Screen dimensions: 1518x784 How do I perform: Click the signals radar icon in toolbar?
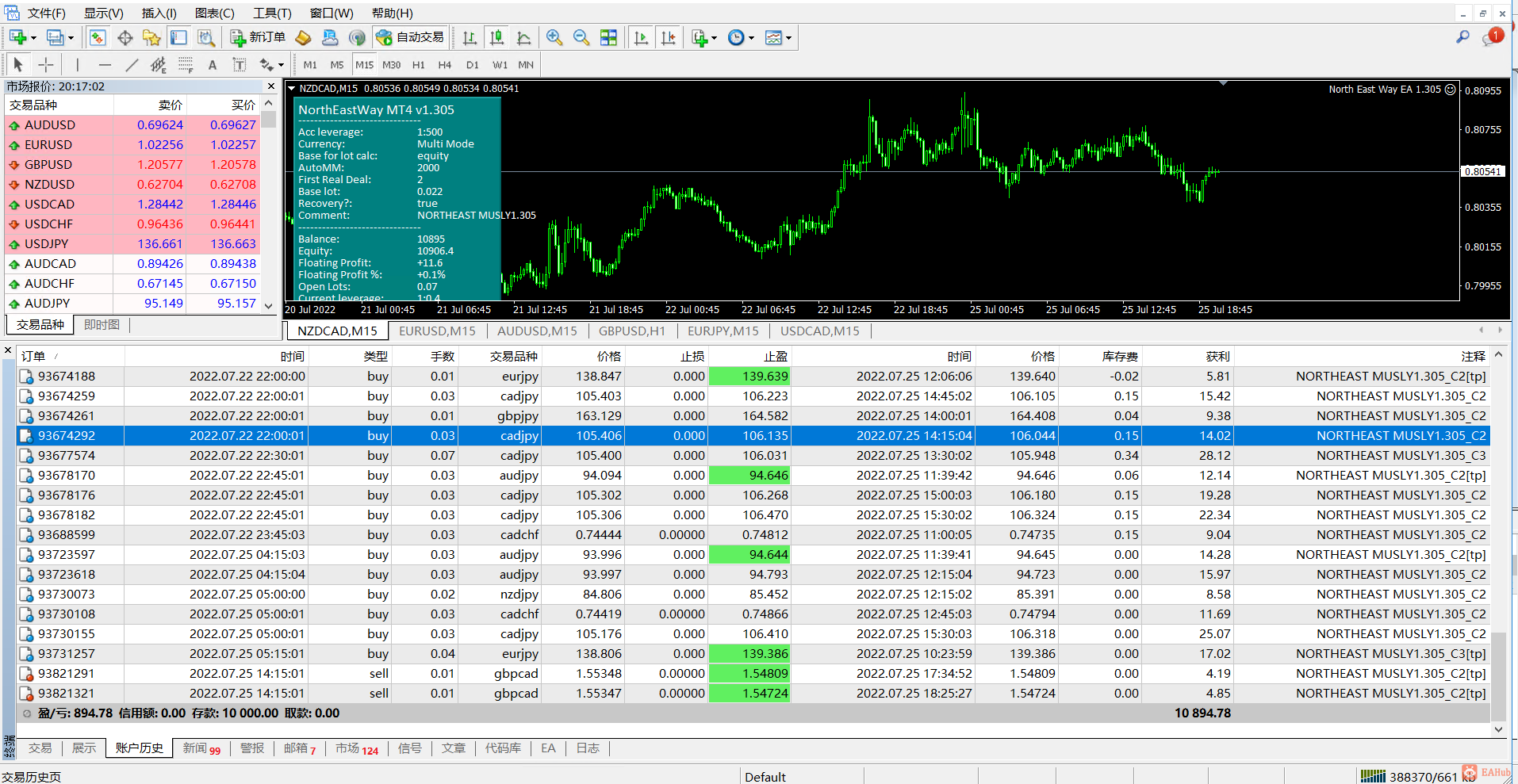point(357,37)
